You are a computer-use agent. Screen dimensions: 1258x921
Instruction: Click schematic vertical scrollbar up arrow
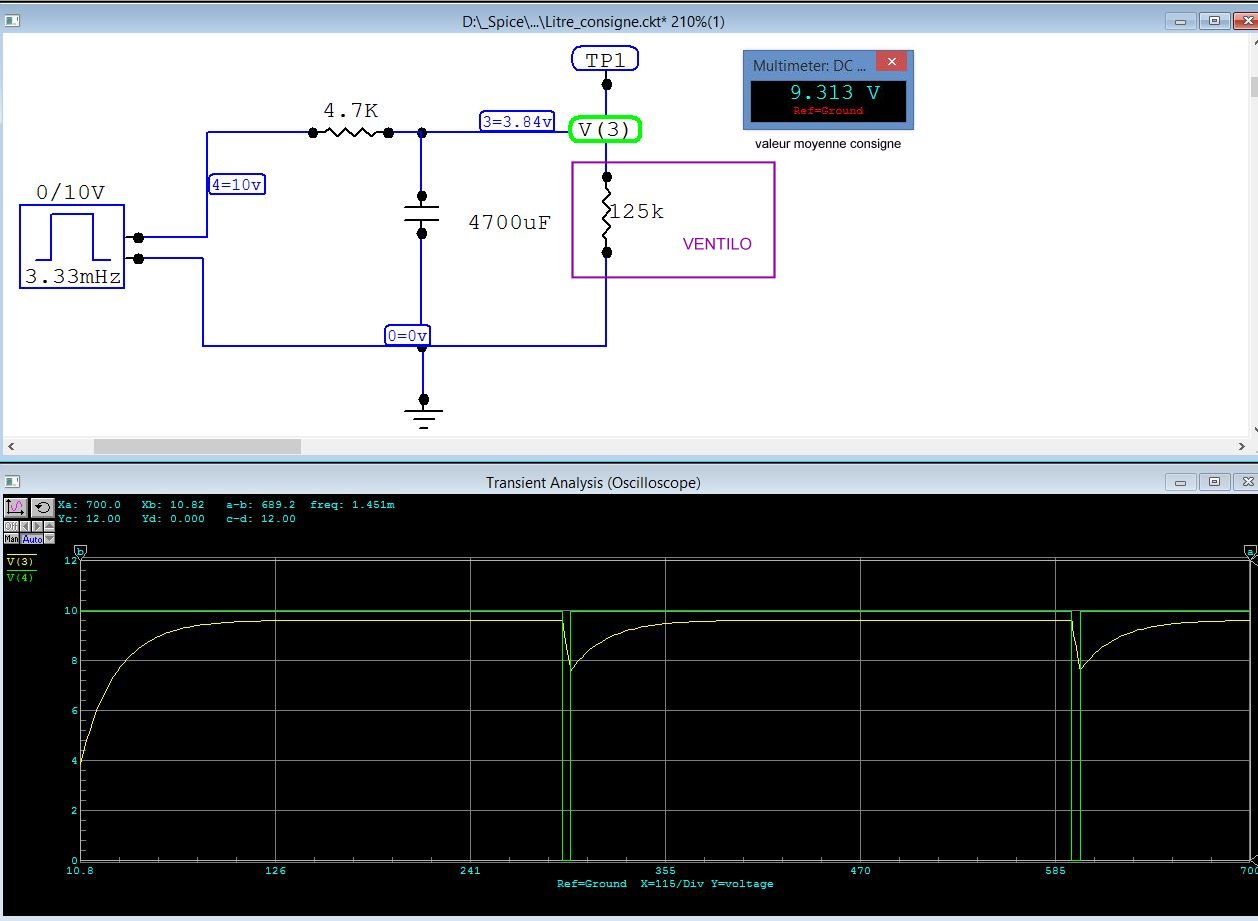point(1254,42)
